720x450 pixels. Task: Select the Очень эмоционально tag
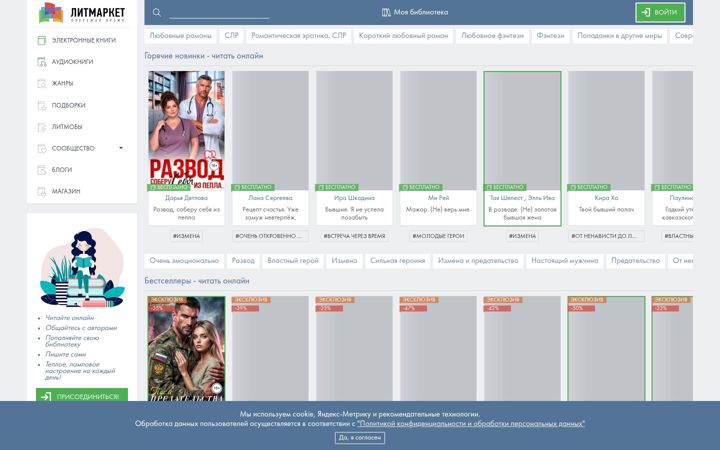point(184,261)
